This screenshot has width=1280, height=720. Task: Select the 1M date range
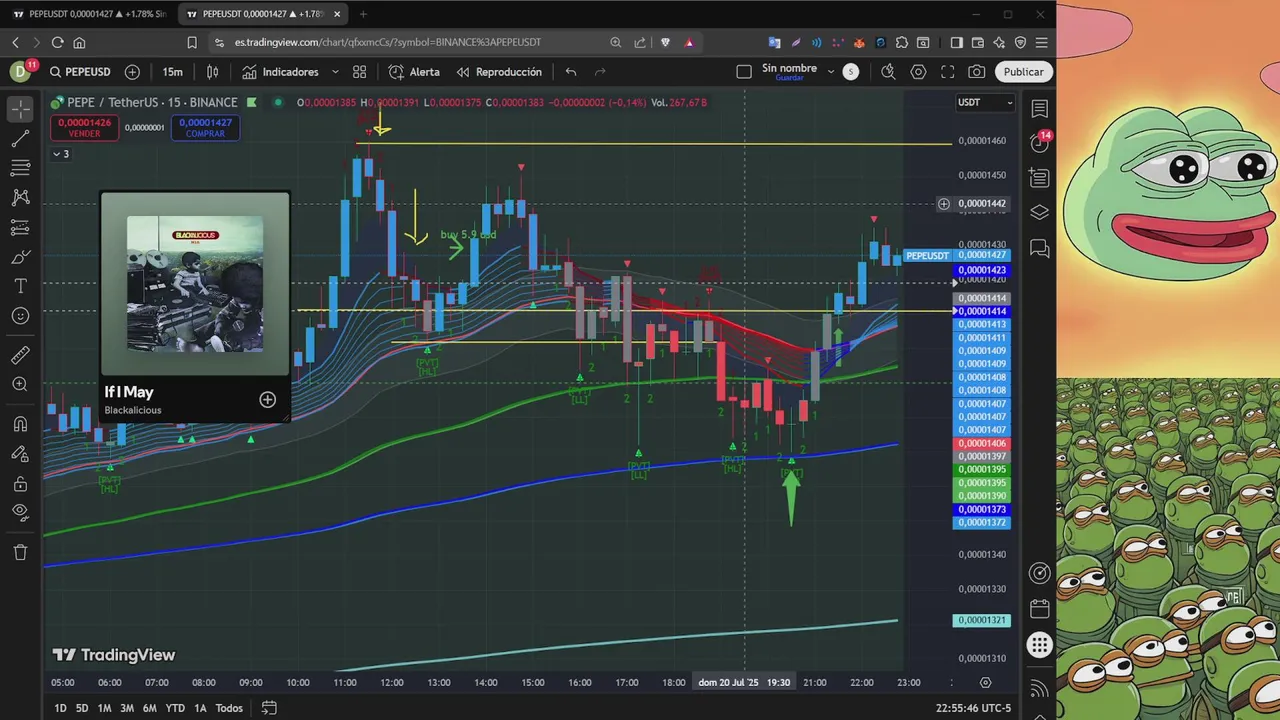click(x=104, y=708)
